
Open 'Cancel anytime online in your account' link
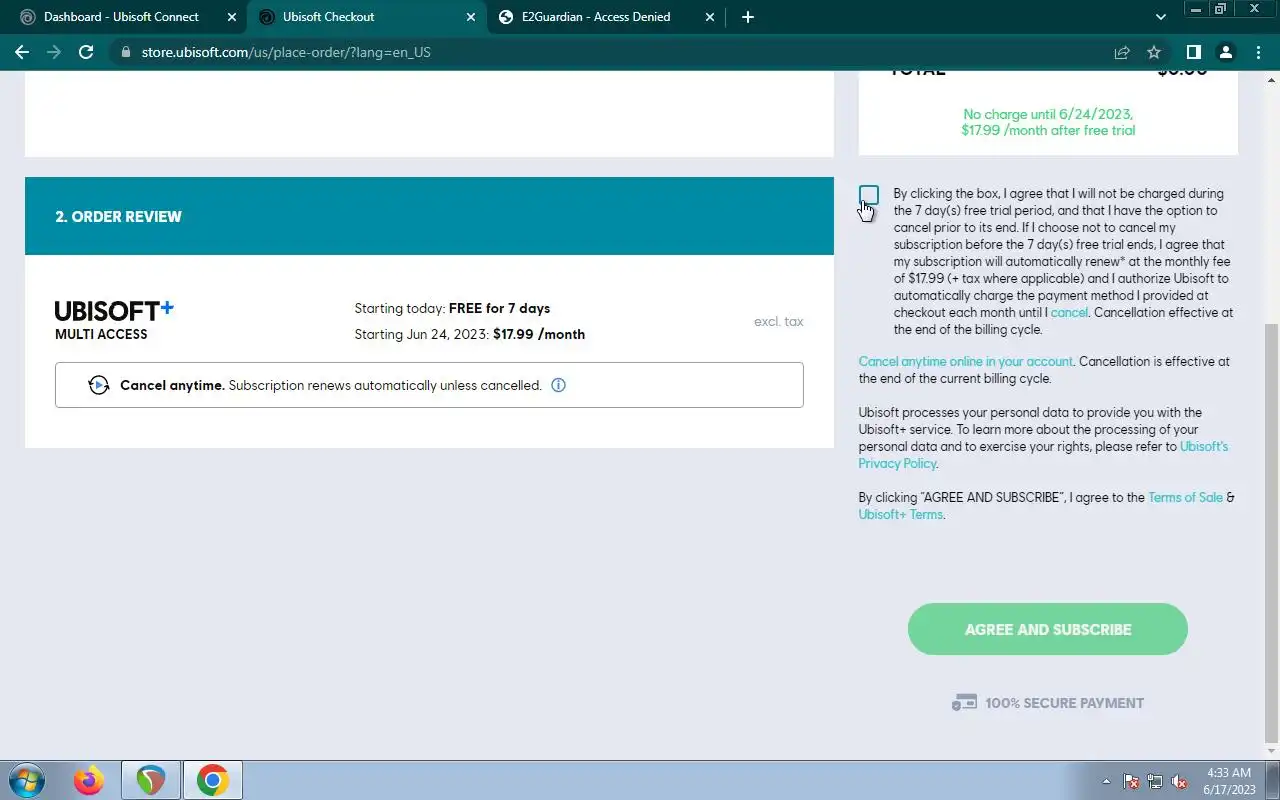click(966, 361)
